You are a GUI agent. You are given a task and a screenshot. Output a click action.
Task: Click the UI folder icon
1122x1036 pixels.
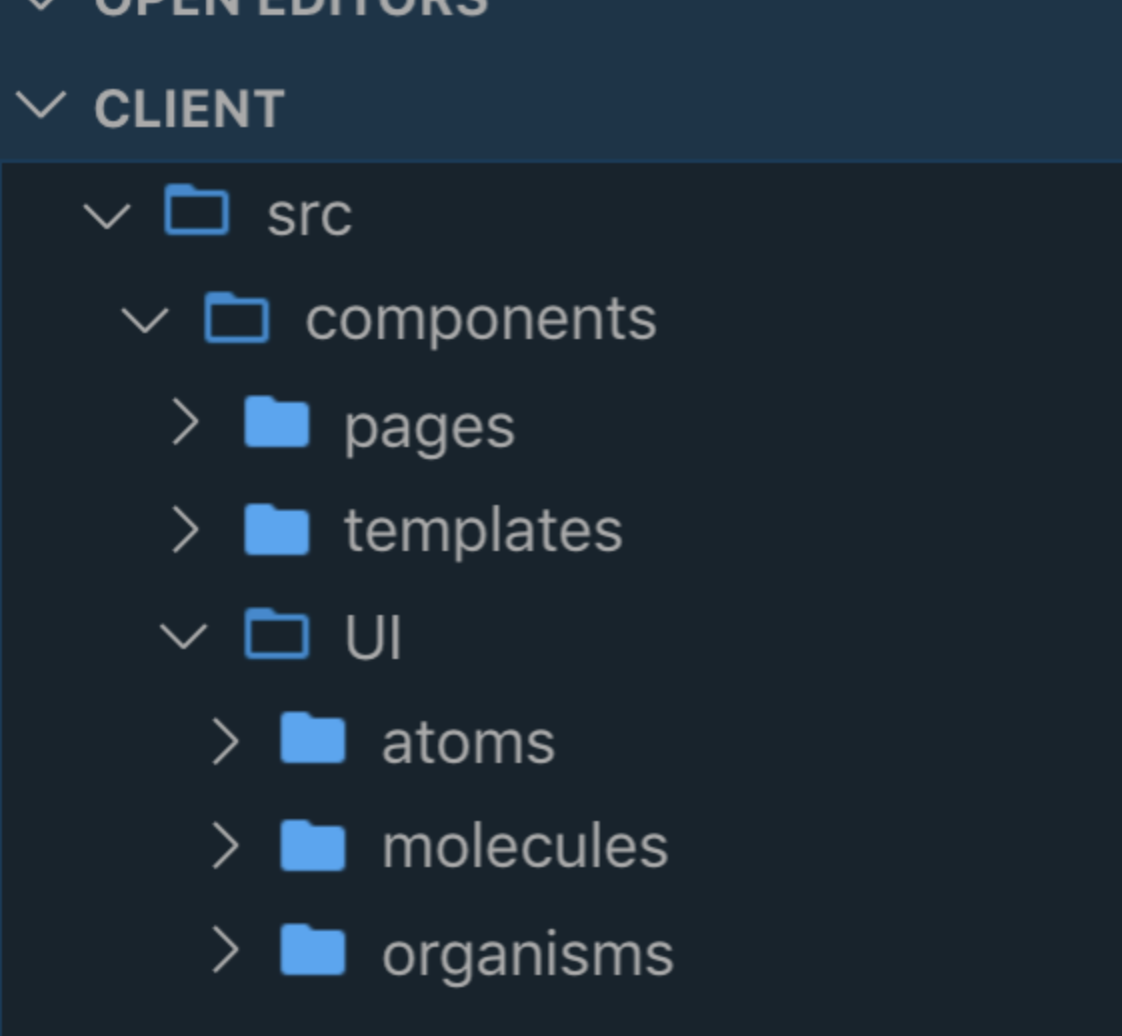click(x=277, y=633)
